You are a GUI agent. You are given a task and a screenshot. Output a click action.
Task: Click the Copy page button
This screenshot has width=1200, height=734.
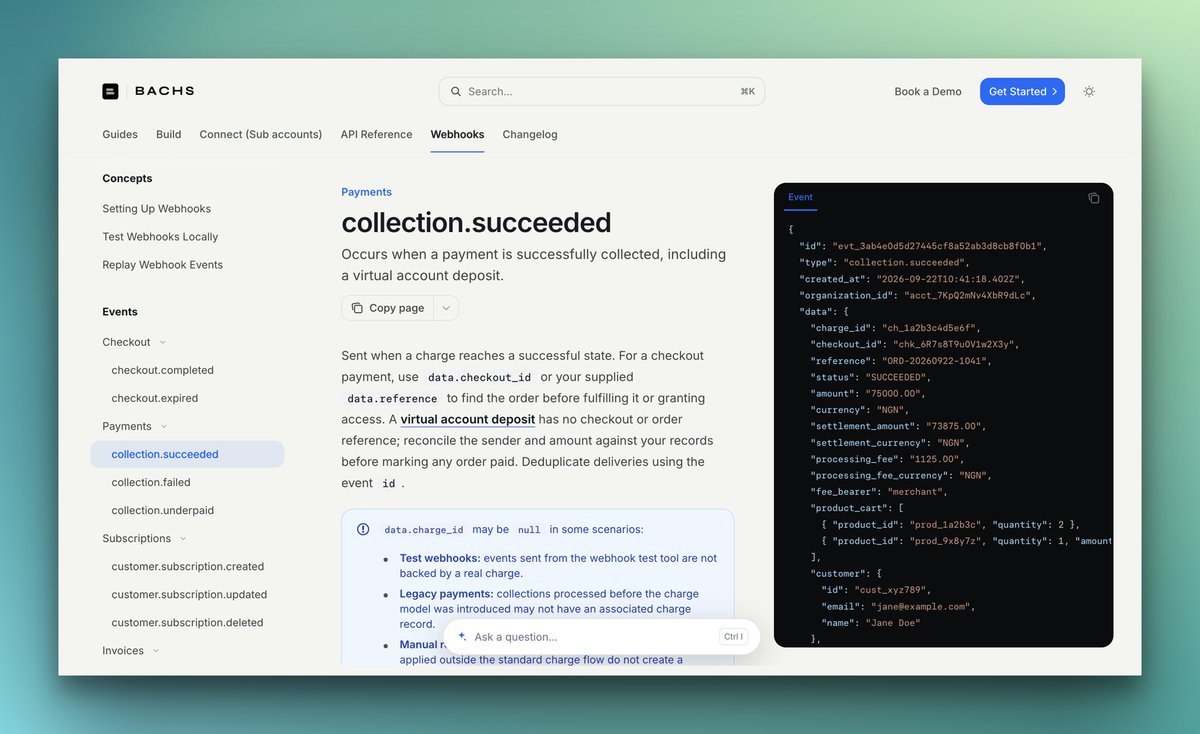point(387,308)
